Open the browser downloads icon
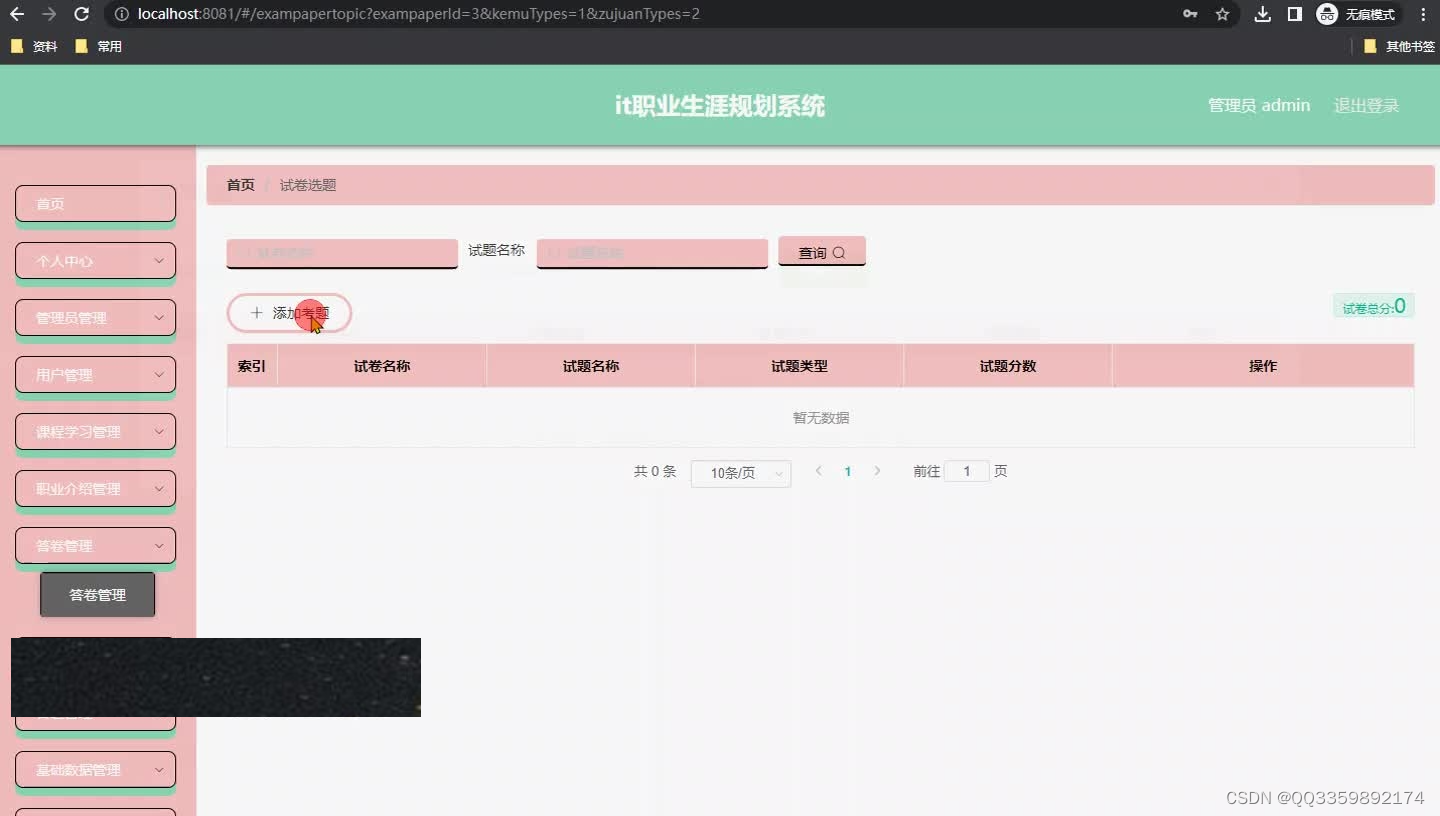Viewport: 1440px width, 816px height. (1263, 14)
